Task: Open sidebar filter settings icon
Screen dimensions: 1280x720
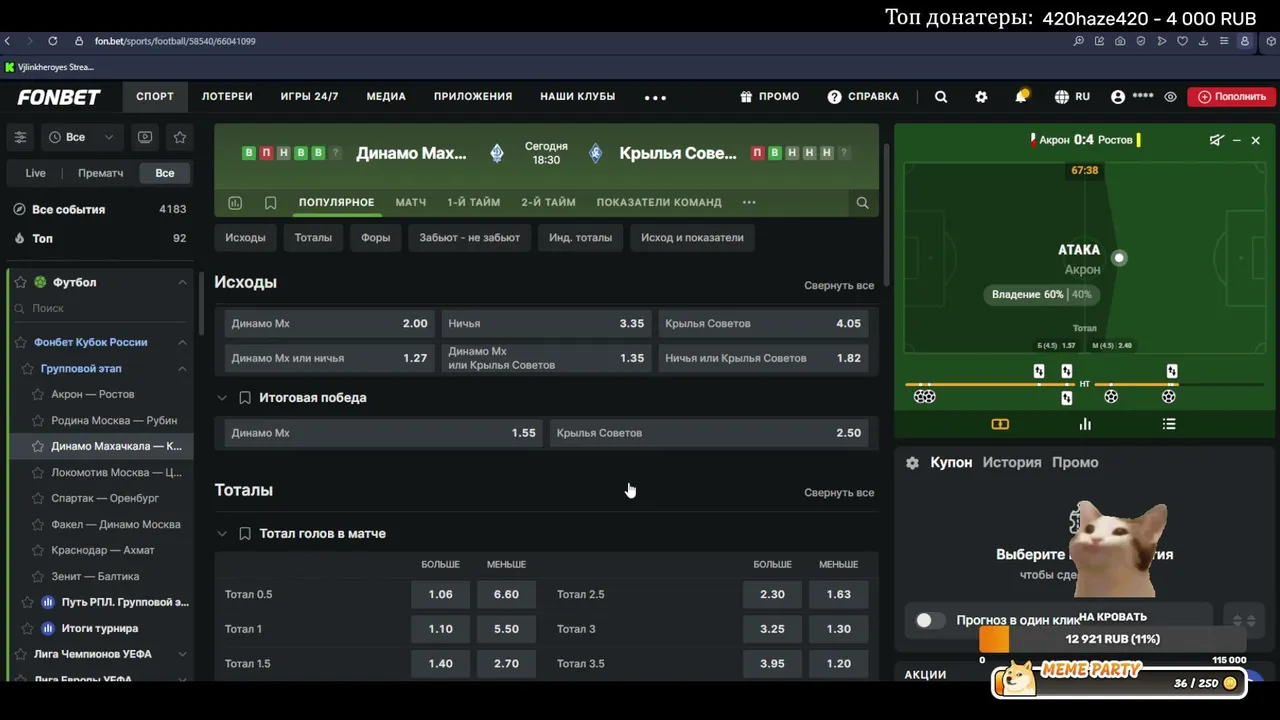Action: click(x=20, y=137)
